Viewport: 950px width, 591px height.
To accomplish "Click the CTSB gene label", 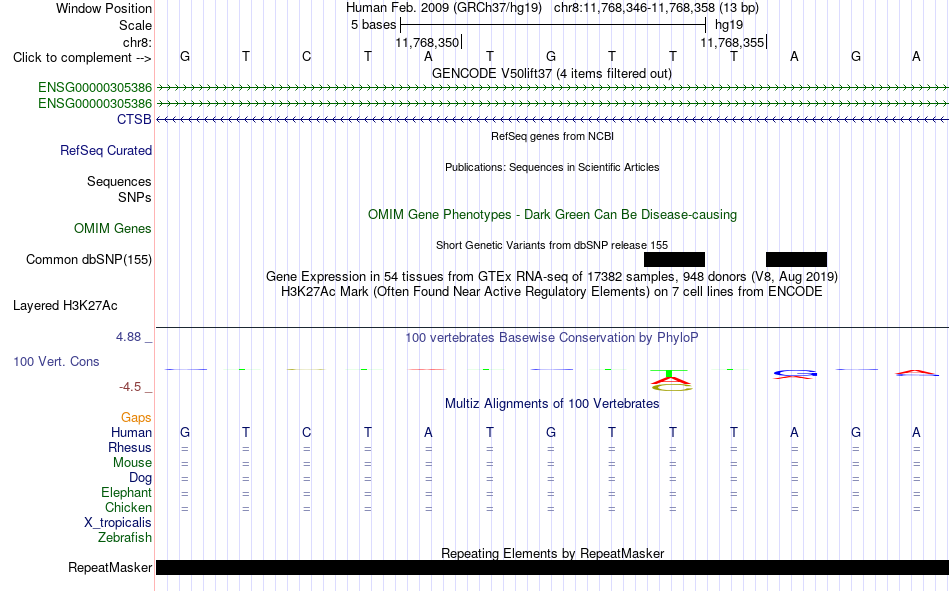I will [134, 119].
